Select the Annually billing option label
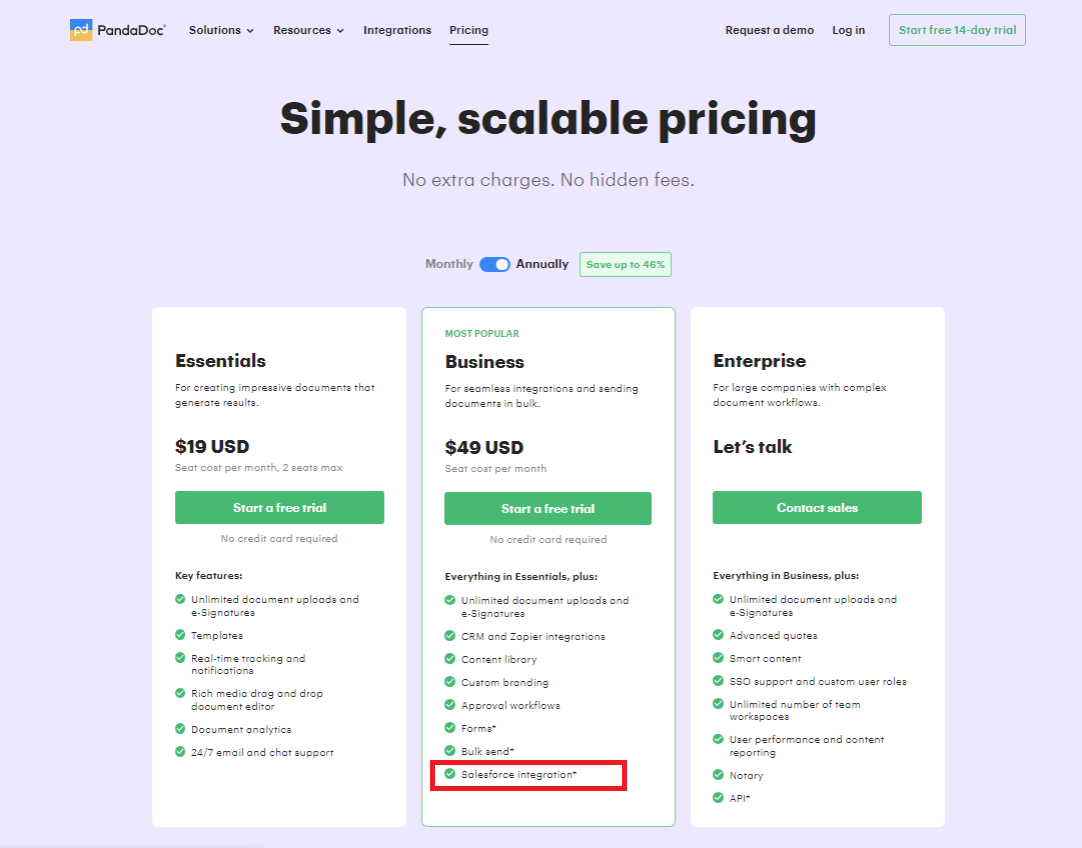The height and width of the screenshot is (848, 1082). tap(542, 264)
